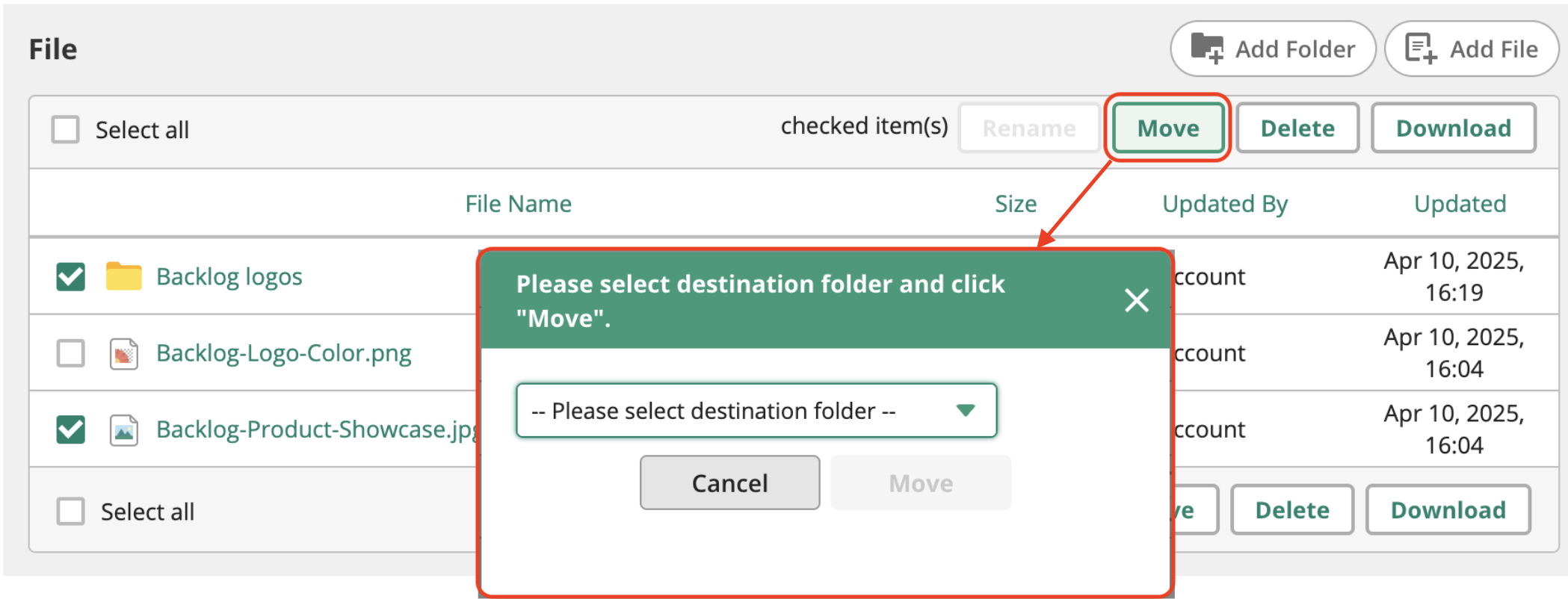Image resolution: width=1568 pixels, height=599 pixels.
Task: Tick the top Select all checkbox
Action: click(x=65, y=129)
